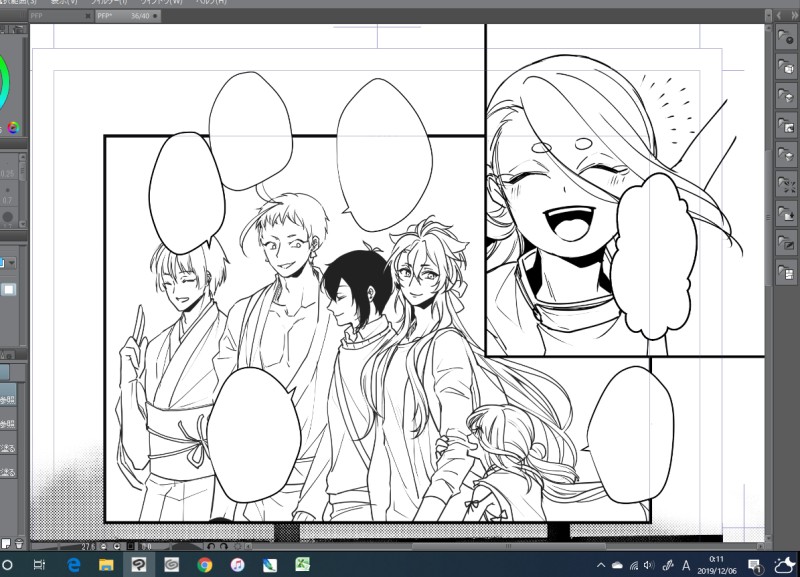Click the canvas scroll-left arrow

[248, 546]
